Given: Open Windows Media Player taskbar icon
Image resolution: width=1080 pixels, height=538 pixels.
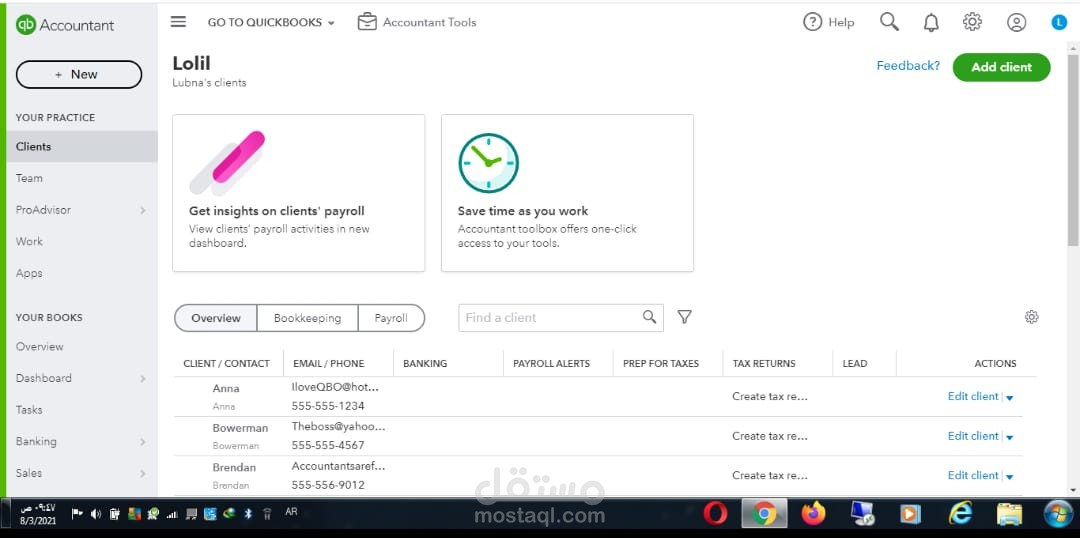Looking at the screenshot, I should pyautogui.click(x=911, y=514).
